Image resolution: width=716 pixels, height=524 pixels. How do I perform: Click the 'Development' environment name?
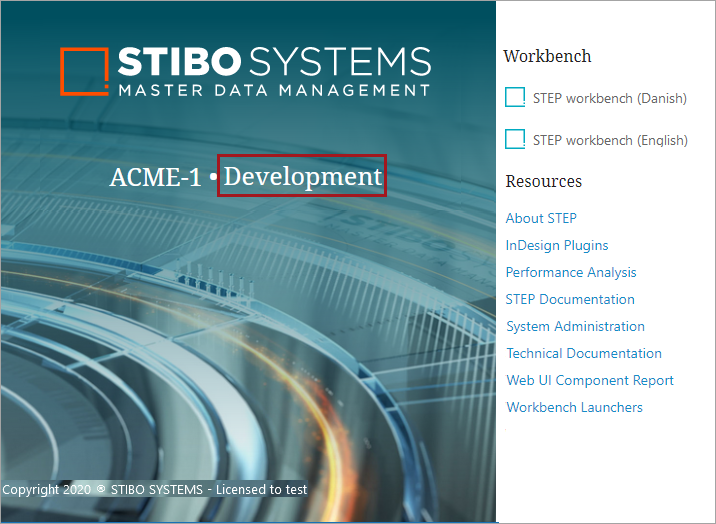click(x=302, y=176)
